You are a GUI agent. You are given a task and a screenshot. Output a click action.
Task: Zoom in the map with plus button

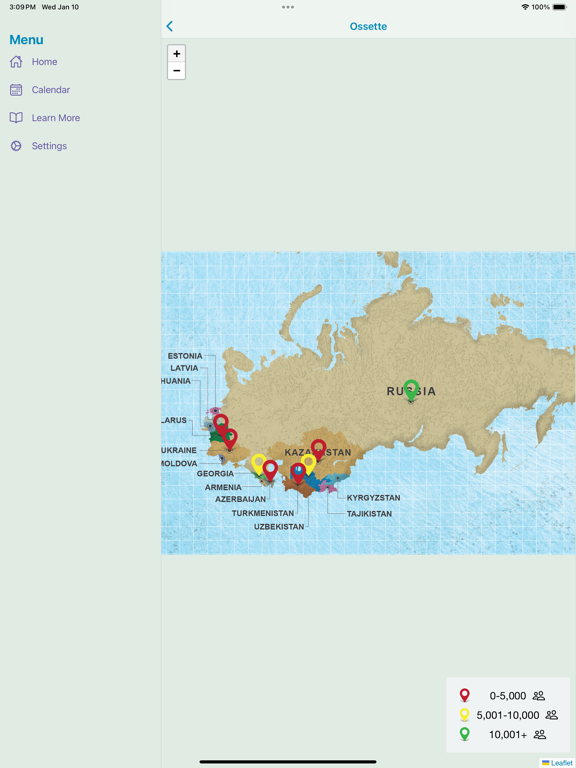click(176, 53)
